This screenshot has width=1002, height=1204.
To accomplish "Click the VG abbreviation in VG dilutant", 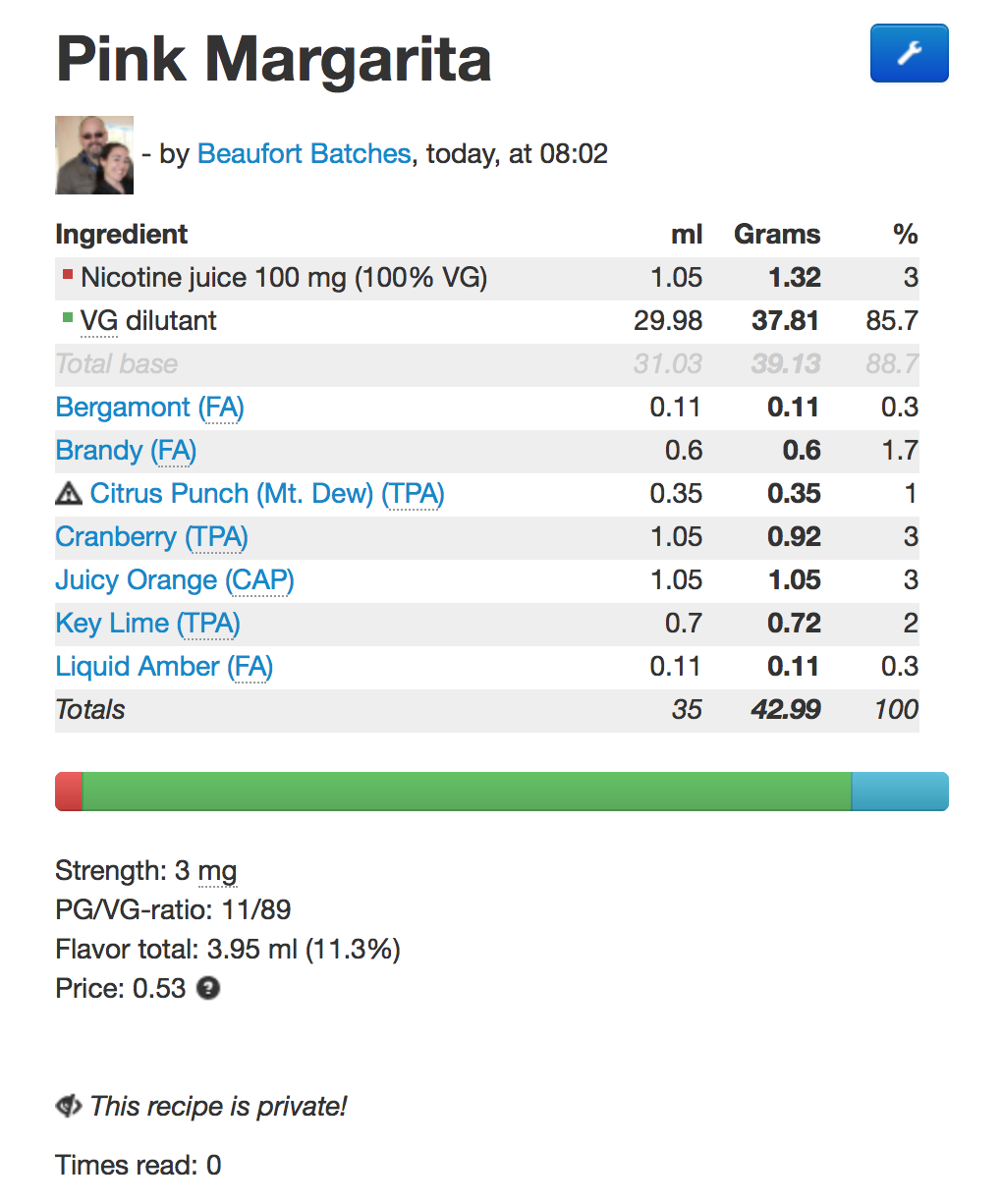I will [98, 321].
